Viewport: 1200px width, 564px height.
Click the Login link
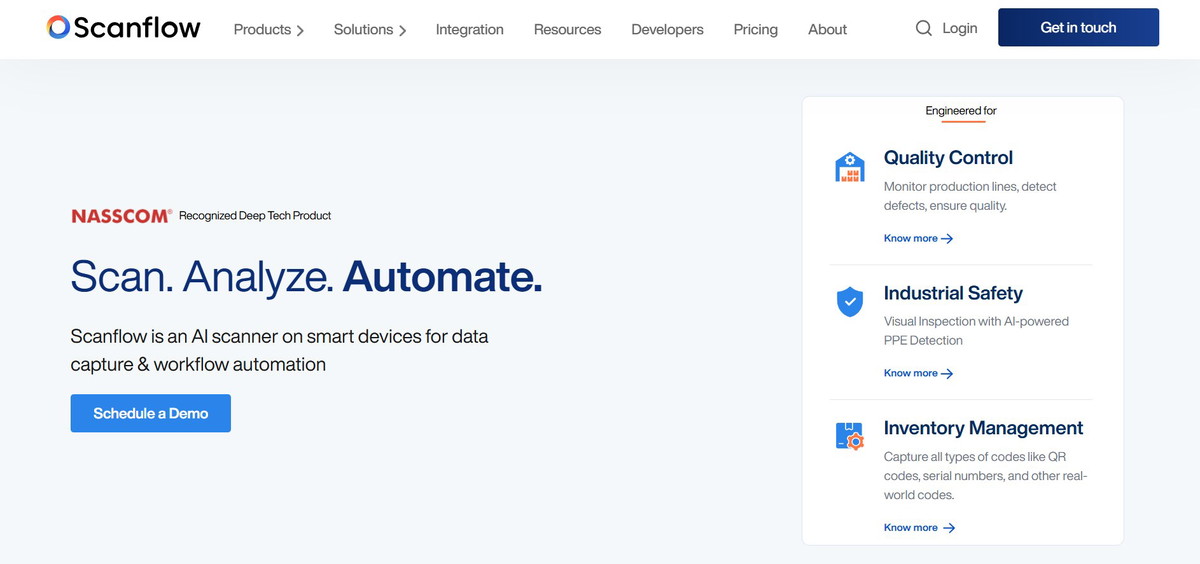(960, 28)
